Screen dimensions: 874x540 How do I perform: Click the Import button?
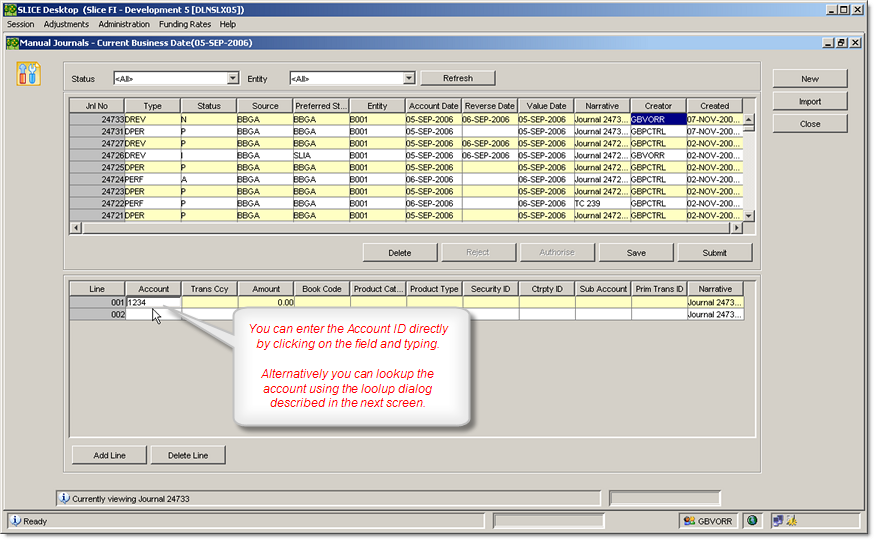coord(809,101)
